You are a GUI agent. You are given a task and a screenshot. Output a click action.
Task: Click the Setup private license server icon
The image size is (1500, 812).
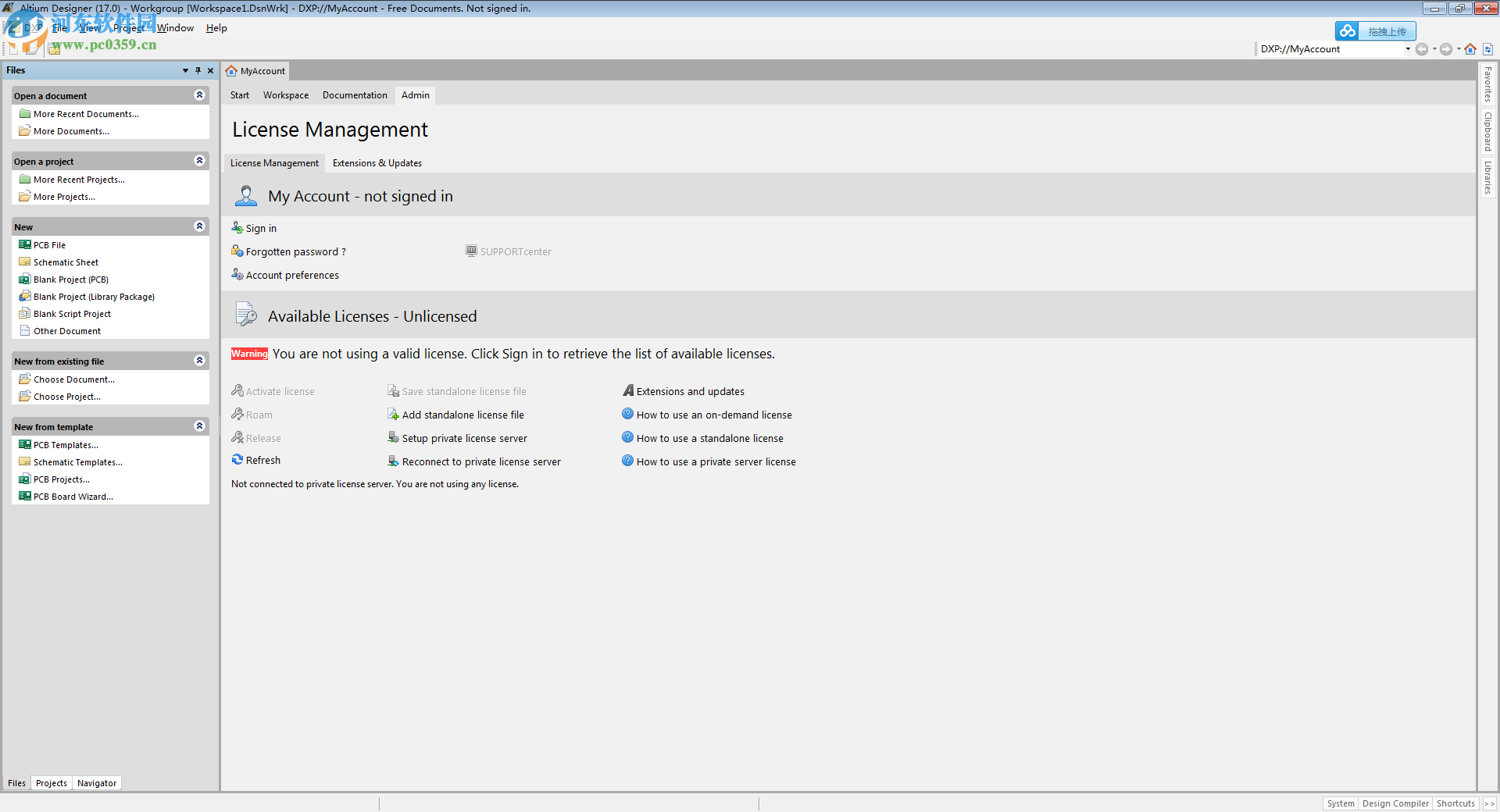tap(394, 437)
